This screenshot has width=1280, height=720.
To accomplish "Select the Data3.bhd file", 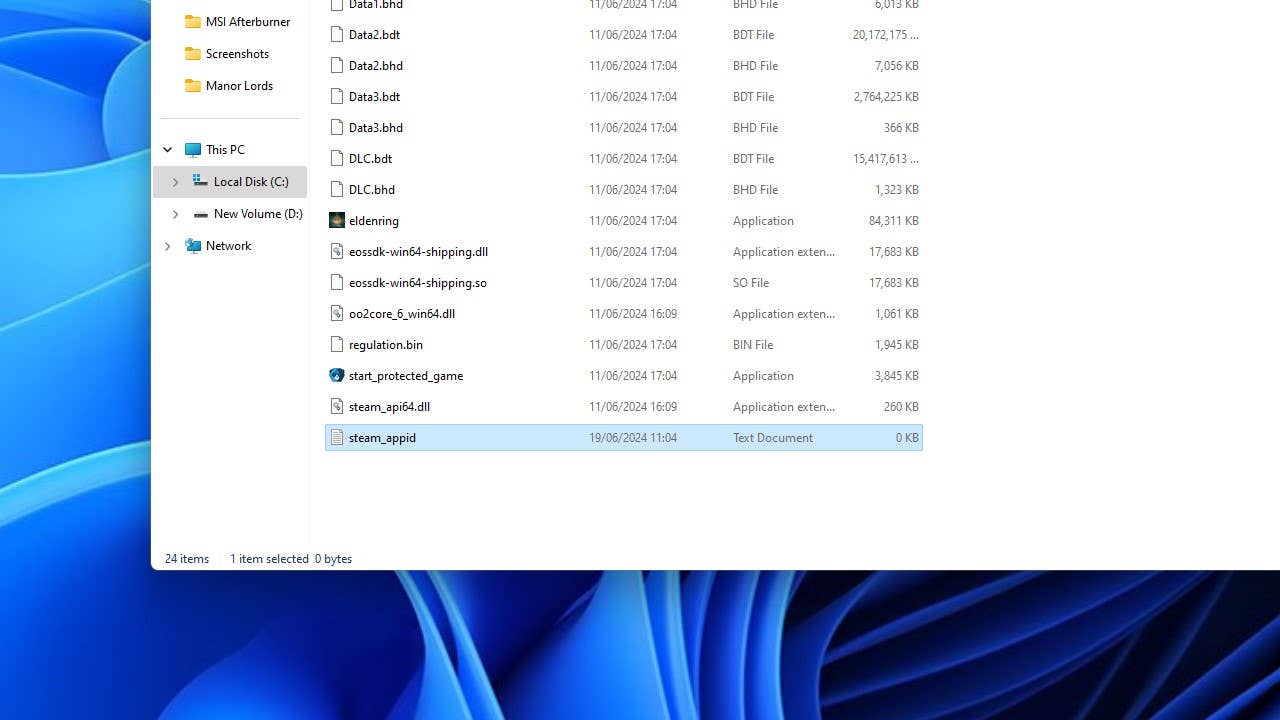I will (375, 128).
